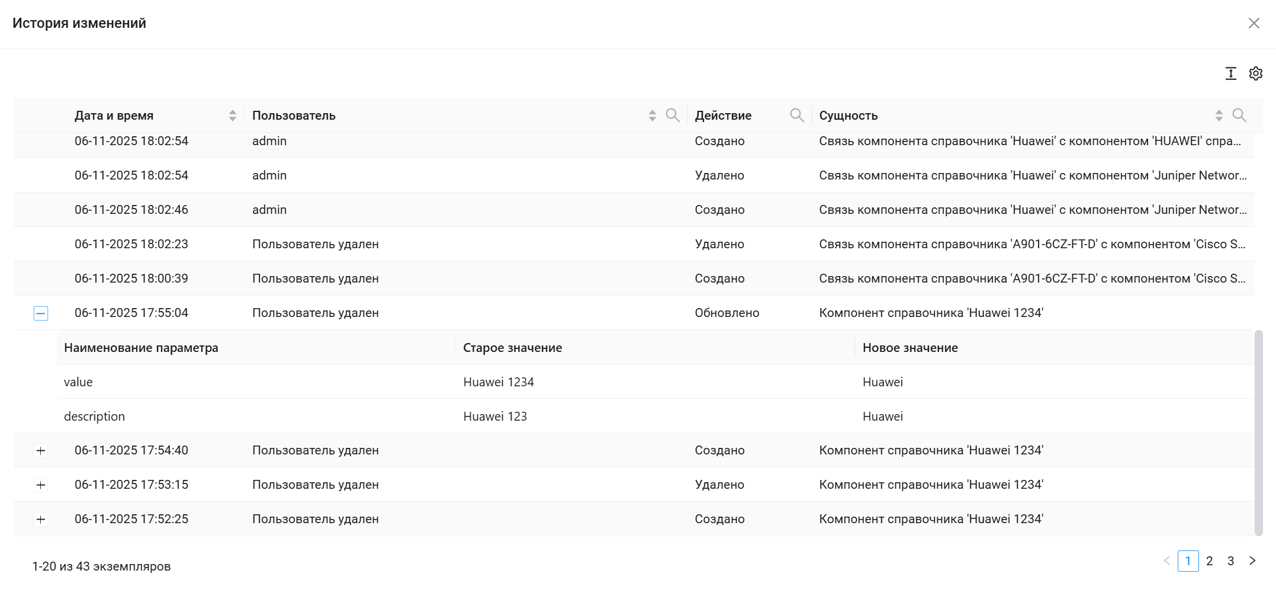1276x599 pixels.
Task: Click the row height adjustment icon
Action: pyautogui.click(x=1231, y=74)
